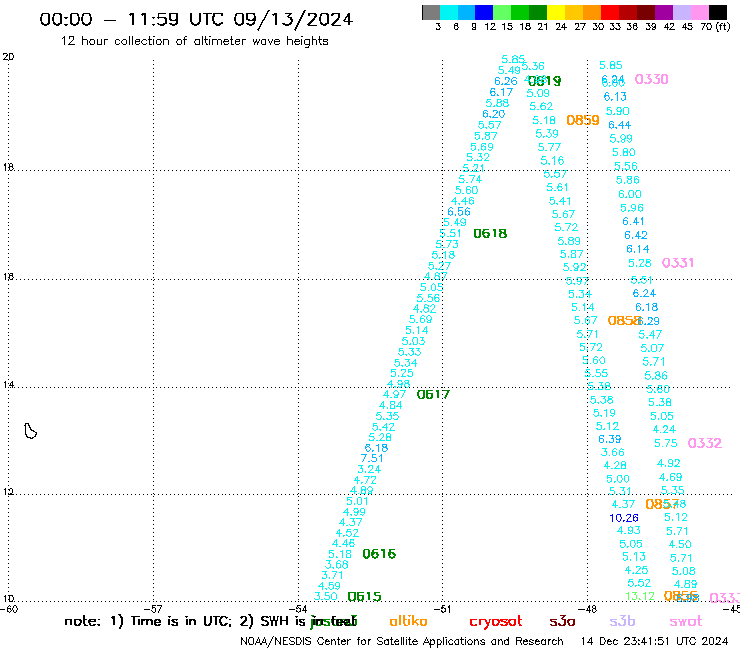Image resolution: width=740 pixels, height=650 pixels.
Task: Click the wave height value 4.84
Action: pyautogui.click(x=391, y=405)
